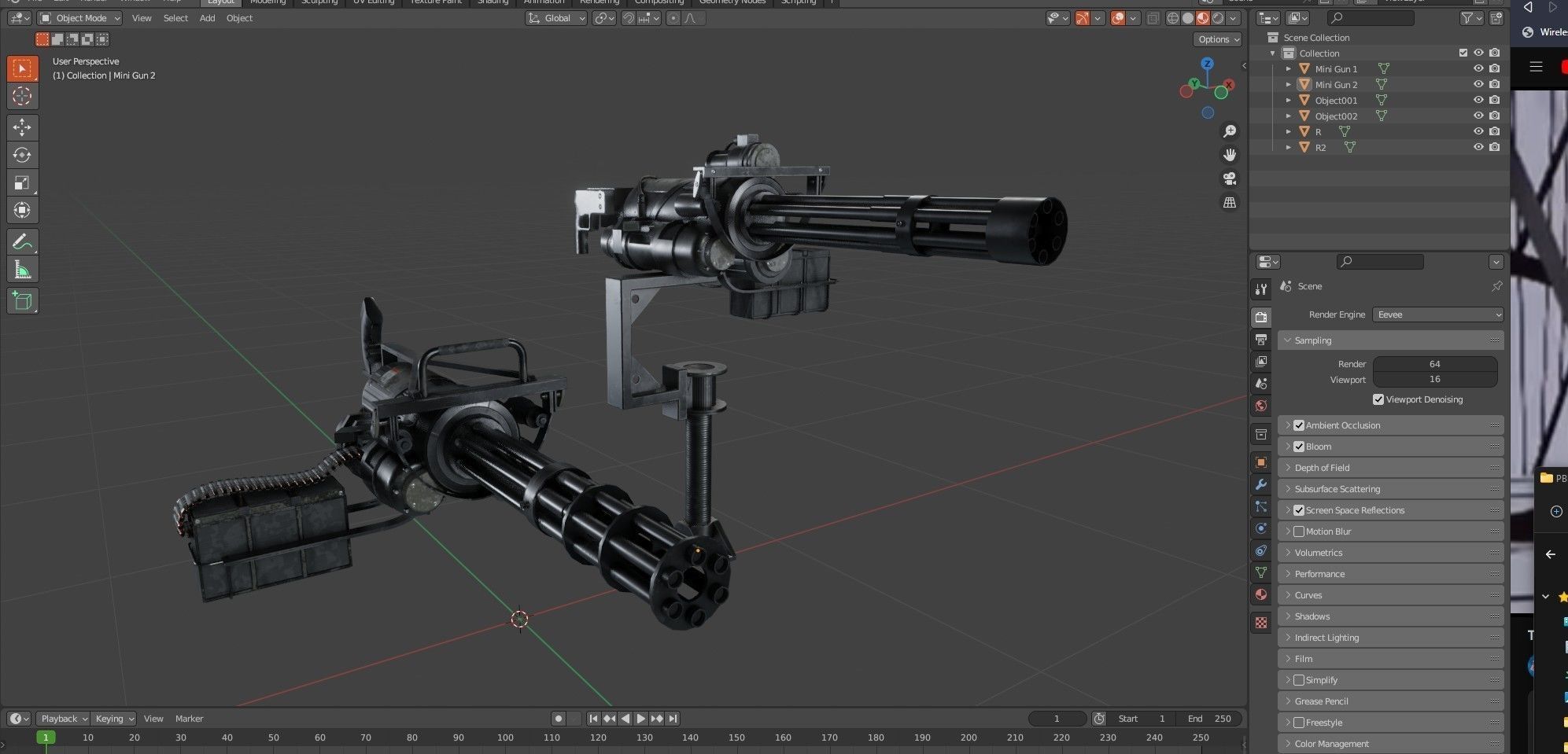Expand the Mini Gun 2 outliner item
Image resolution: width=1568 pixels, height=754 pixels.
[x=1289, y=84]
